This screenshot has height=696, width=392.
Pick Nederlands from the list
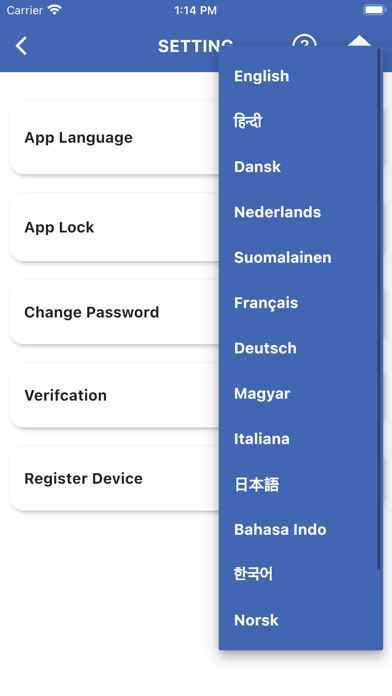277,212
